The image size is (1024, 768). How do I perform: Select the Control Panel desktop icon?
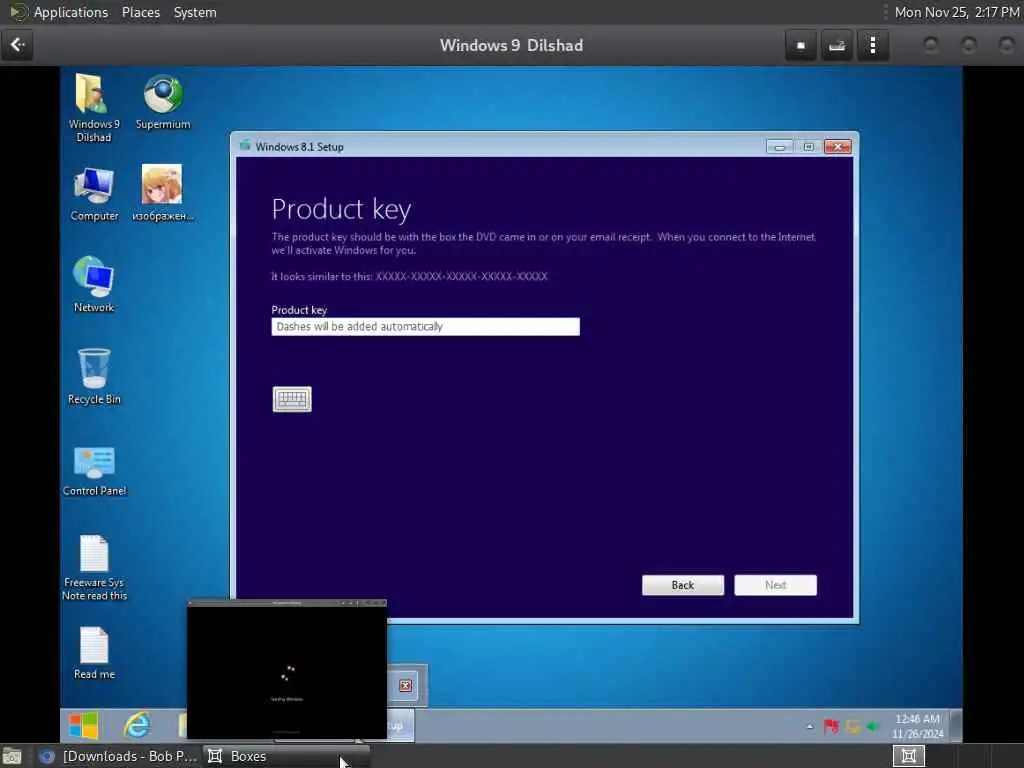pyautogui.click(x=95, y=470)
